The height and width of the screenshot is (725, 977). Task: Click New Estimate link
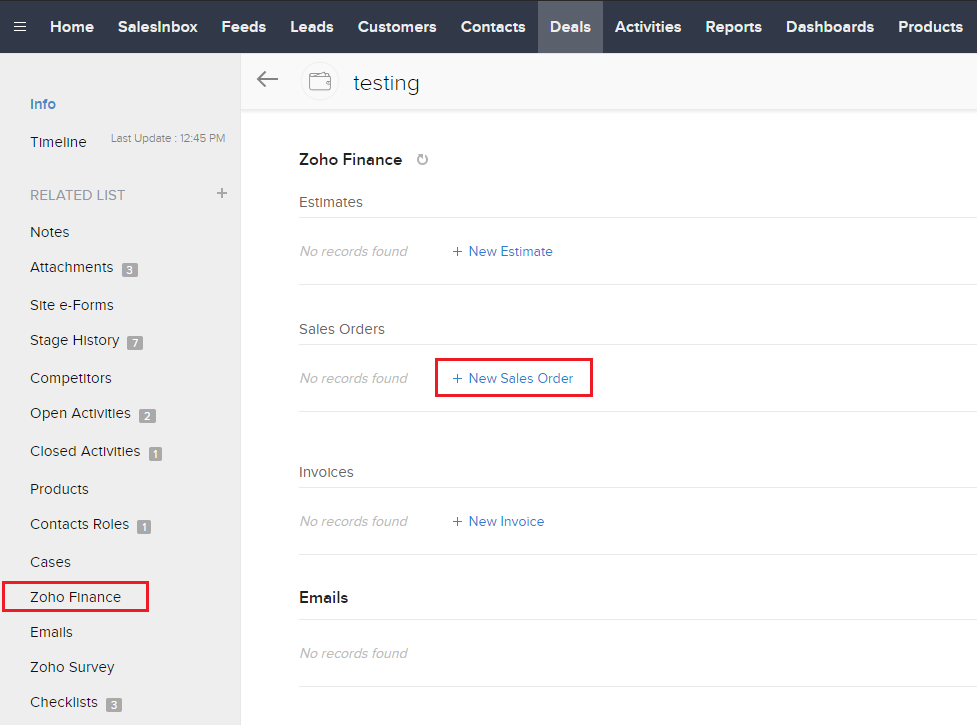click(502, 251)
